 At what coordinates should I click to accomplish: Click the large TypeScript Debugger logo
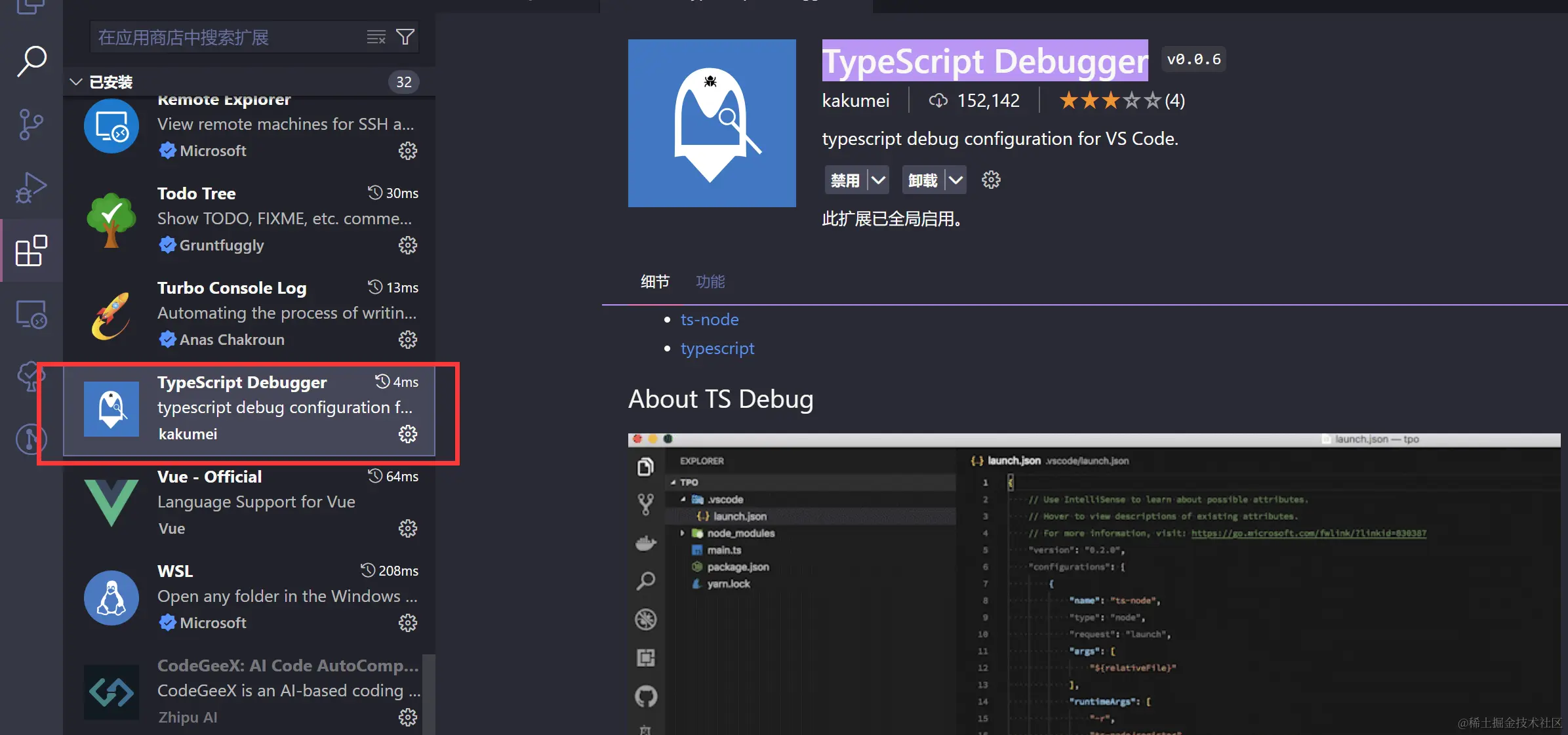point(712,123)
